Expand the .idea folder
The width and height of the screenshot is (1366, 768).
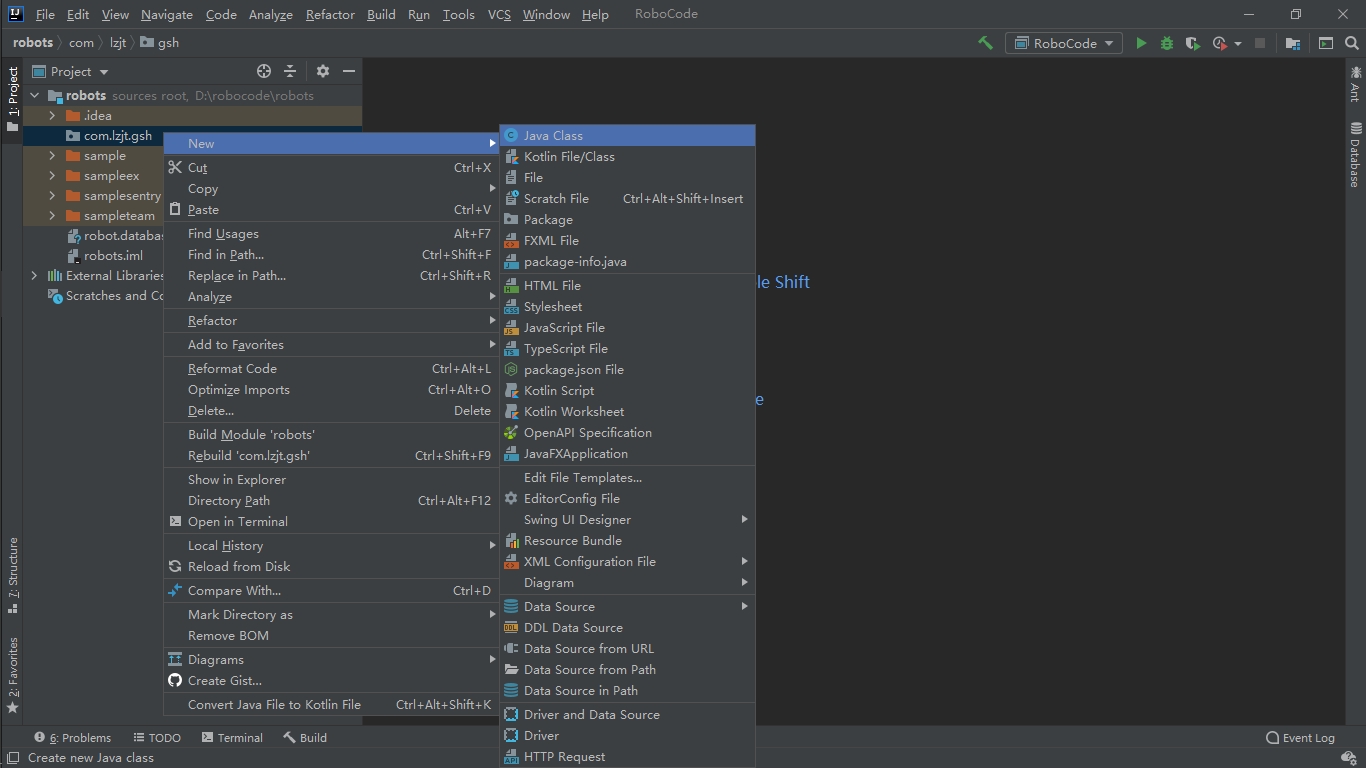pyautogui.click(x=52, y=116)
